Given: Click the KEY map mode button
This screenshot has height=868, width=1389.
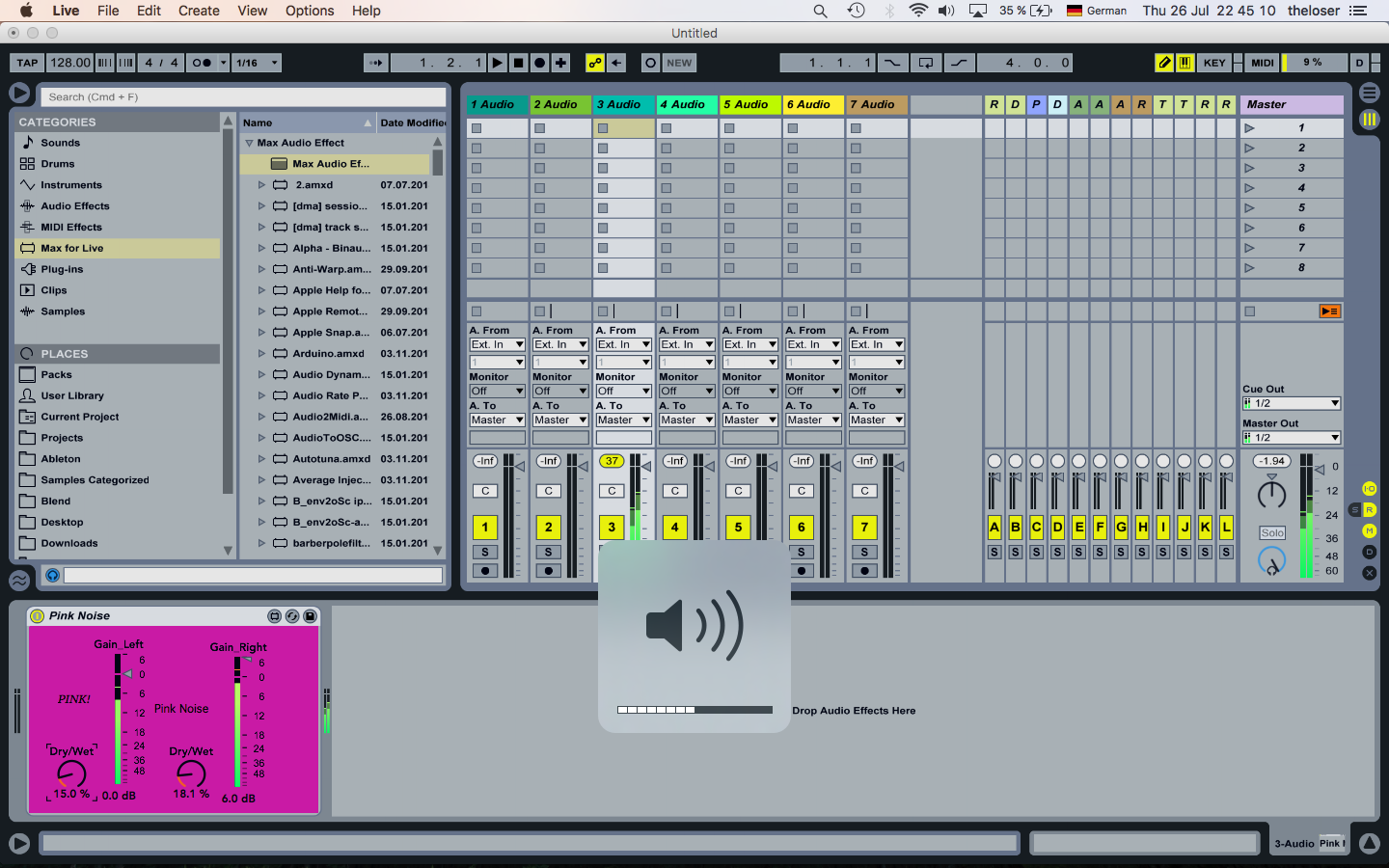Looking at the screenshot, I should 1214,63.
